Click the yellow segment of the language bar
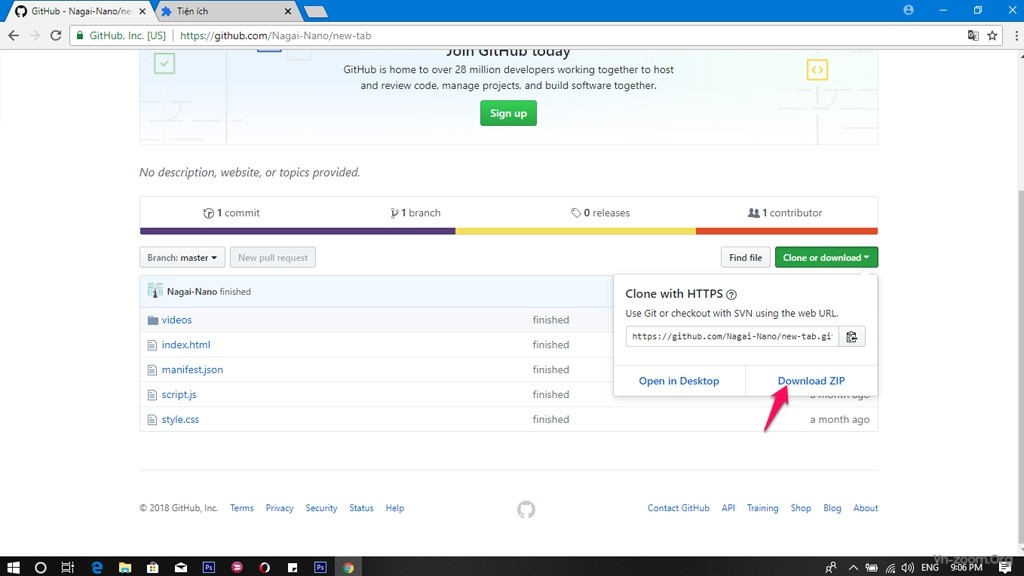This screenshot has height=576, width=1024. 575,231
